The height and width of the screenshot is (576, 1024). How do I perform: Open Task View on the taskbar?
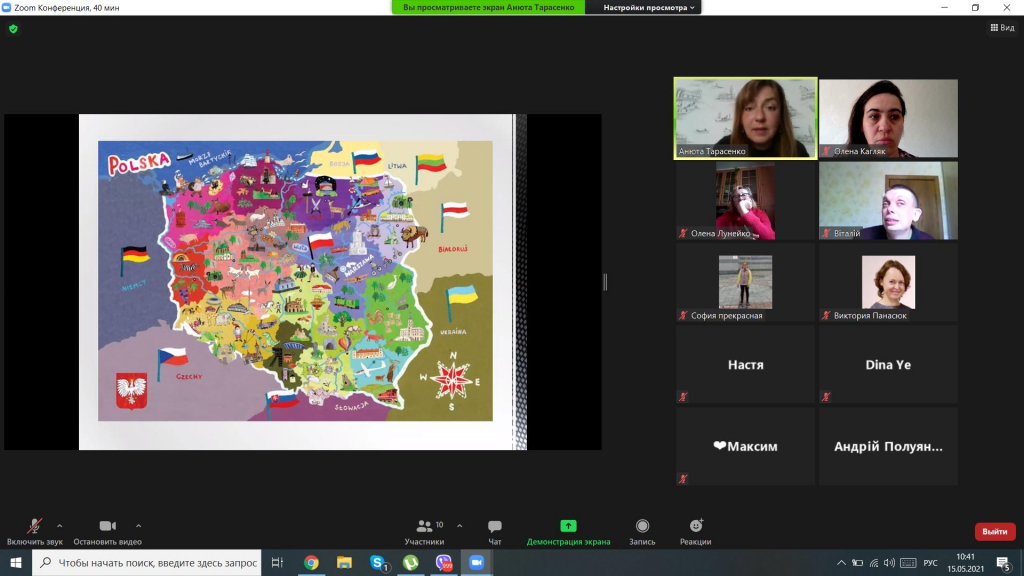(278, 562)
